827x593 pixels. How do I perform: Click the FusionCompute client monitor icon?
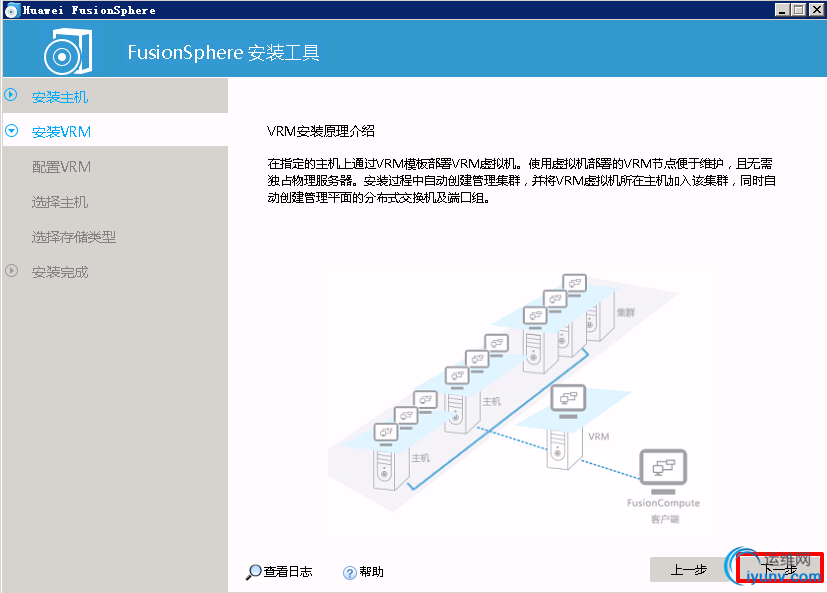663,471
